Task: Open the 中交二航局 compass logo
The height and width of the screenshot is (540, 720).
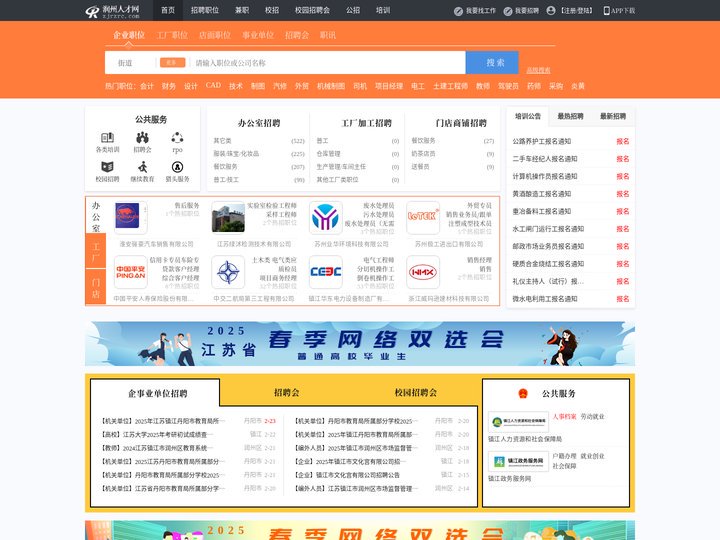Action: pyautogui.click(x=228, y=272)
